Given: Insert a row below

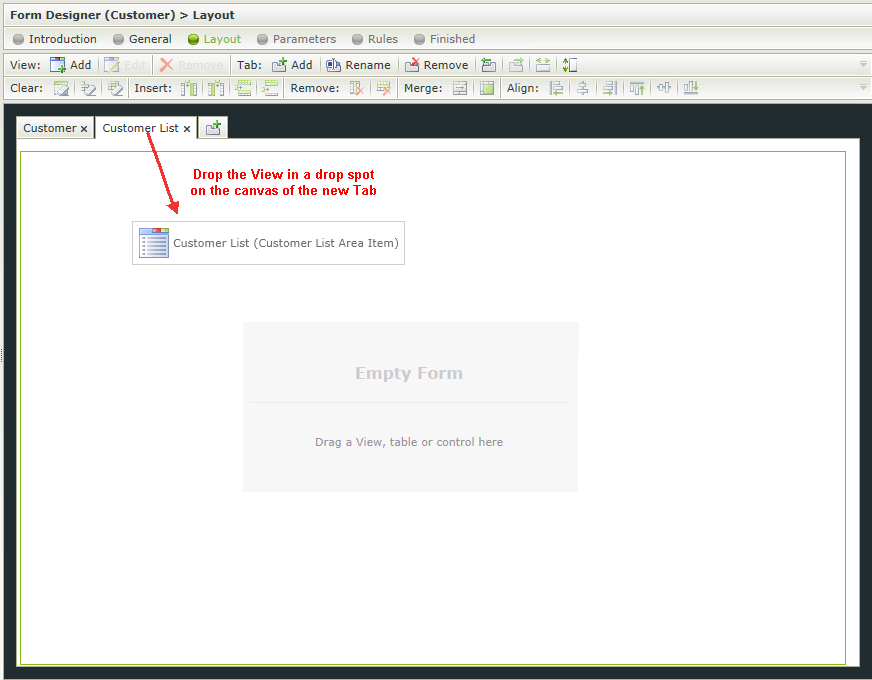Looking at the screenshot, I should (x=270, y=88).
